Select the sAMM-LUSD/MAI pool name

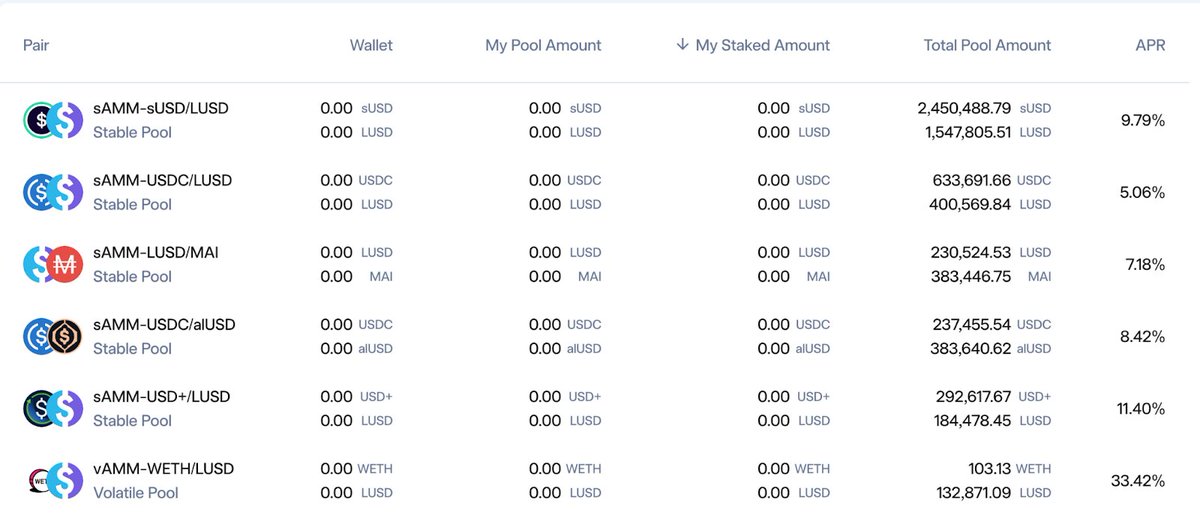pos(156,252)
